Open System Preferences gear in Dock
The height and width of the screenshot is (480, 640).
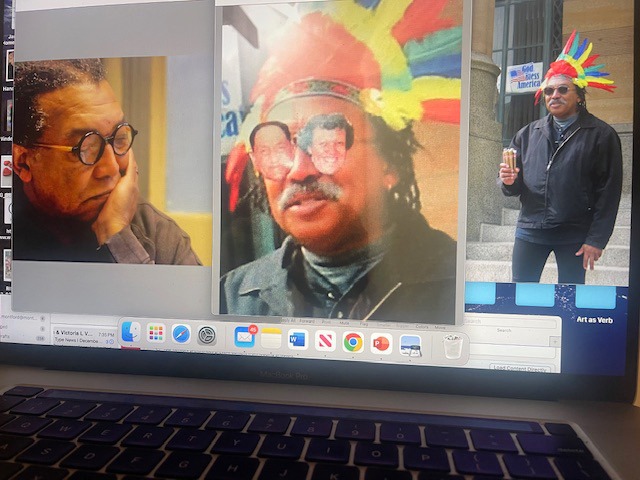(x=207, y=336)
